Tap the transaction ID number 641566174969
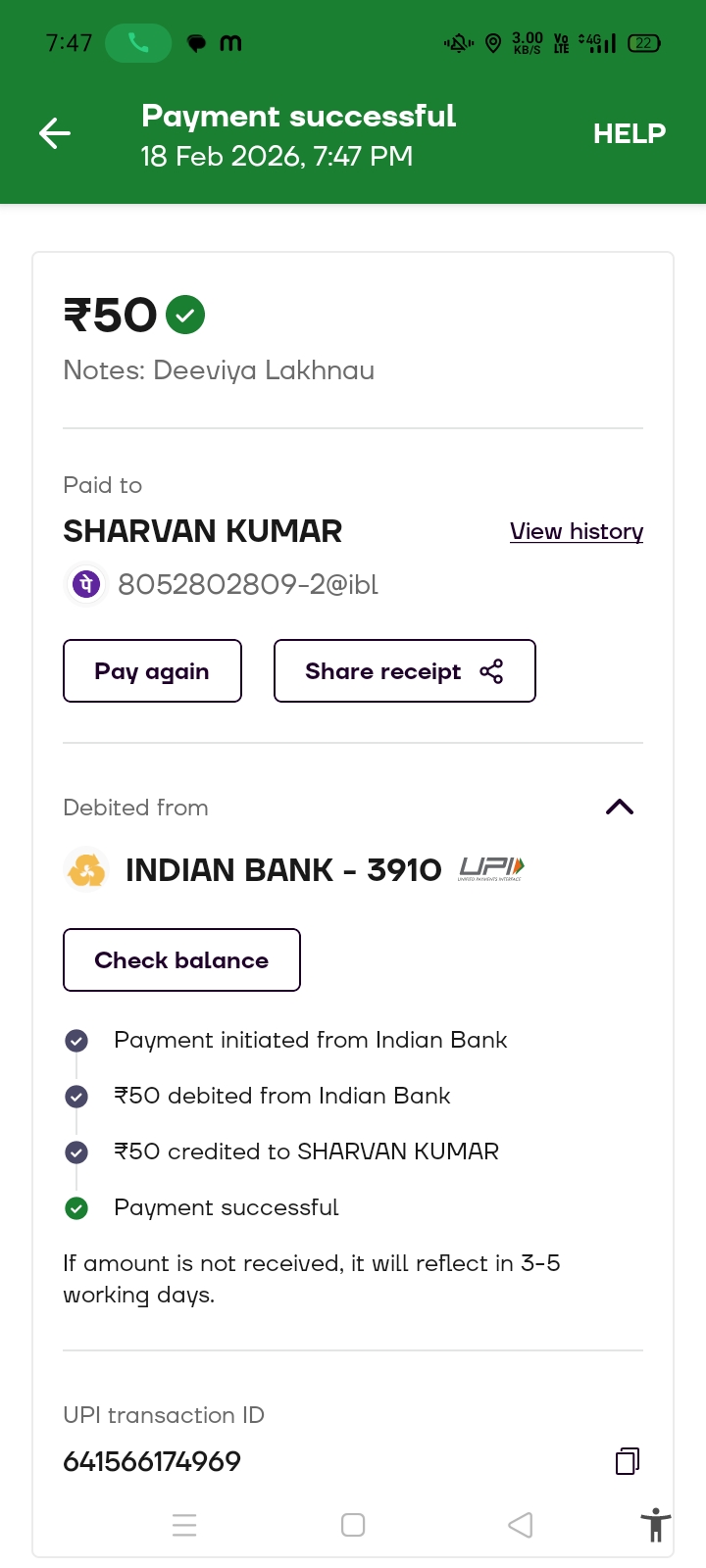This screenshot has width=706, height=1568. point(152,1461)
